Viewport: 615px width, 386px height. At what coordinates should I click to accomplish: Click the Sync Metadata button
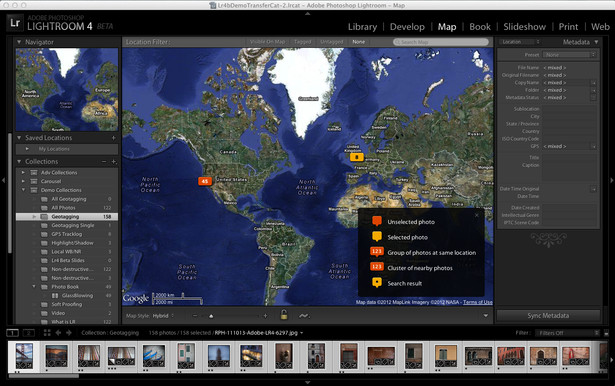[548, 315]
